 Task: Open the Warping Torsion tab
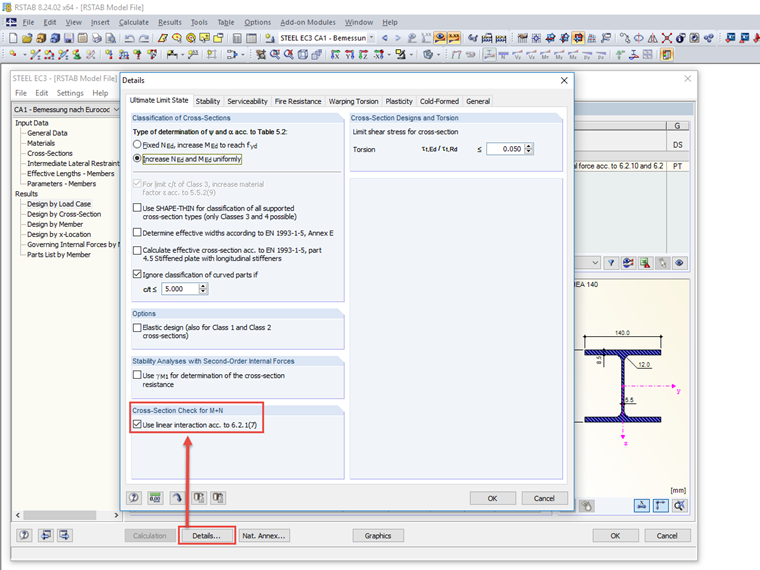pos(353,101)
